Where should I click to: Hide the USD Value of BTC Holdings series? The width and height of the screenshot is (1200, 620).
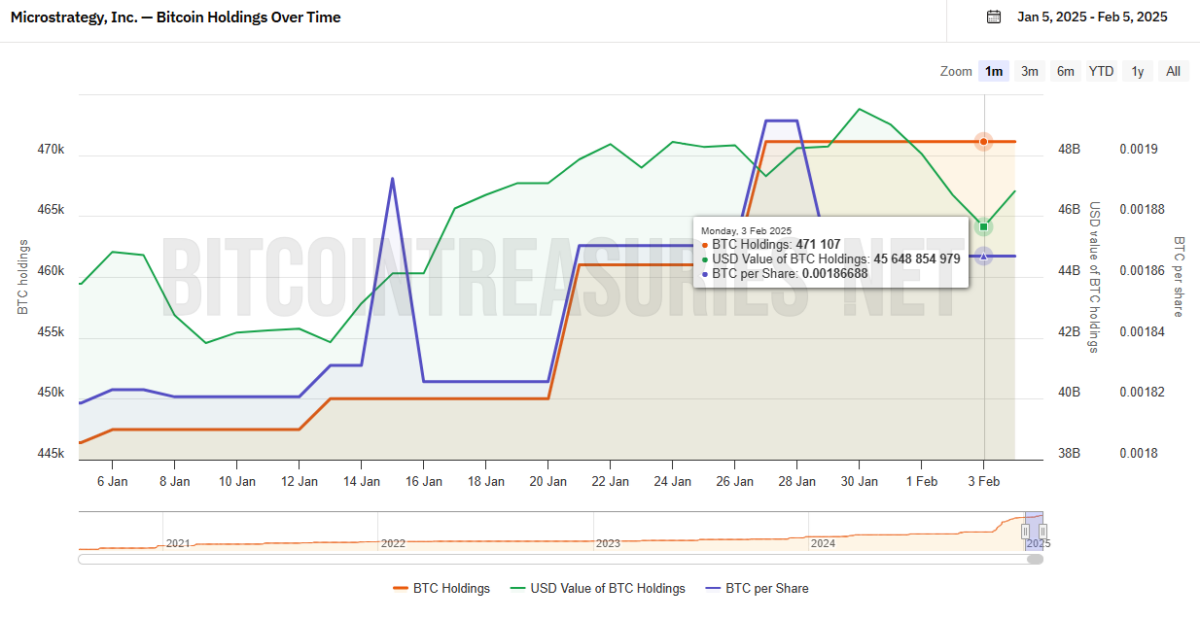click(597, 588)
